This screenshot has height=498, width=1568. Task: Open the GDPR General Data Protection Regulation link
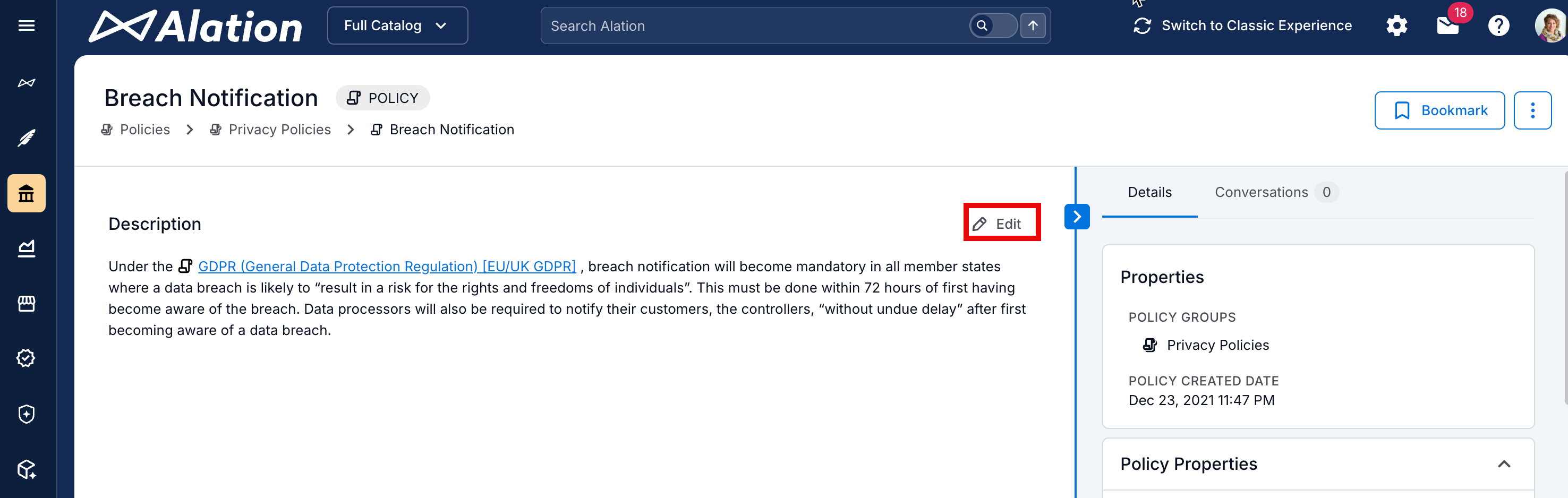click(387, 267)
